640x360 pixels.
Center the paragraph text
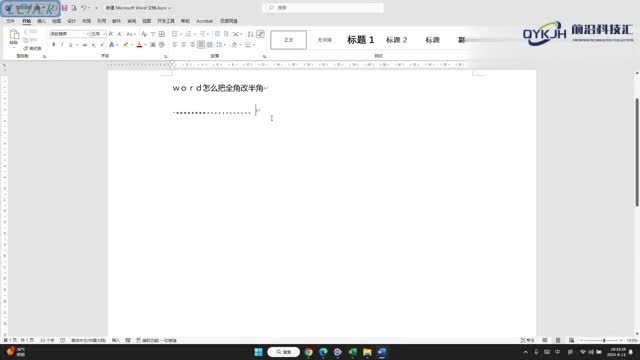click(184, 45)
